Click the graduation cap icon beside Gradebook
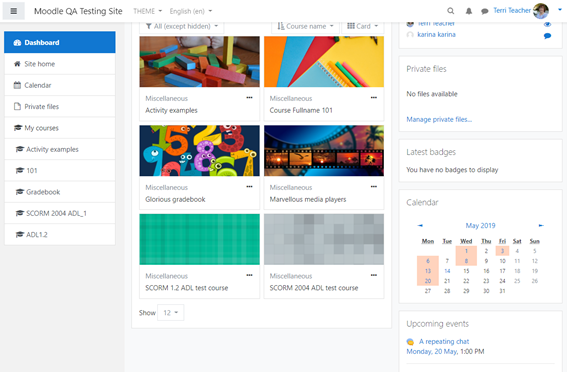This screenshot has height=372, width=567. [x=20, y=192]
